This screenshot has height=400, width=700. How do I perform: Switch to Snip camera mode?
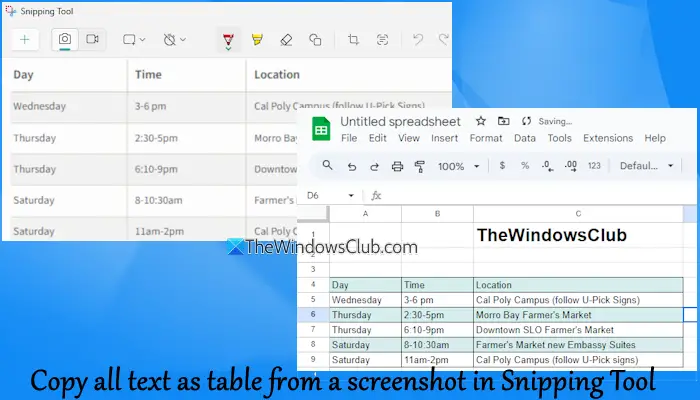tap(65, 39)
